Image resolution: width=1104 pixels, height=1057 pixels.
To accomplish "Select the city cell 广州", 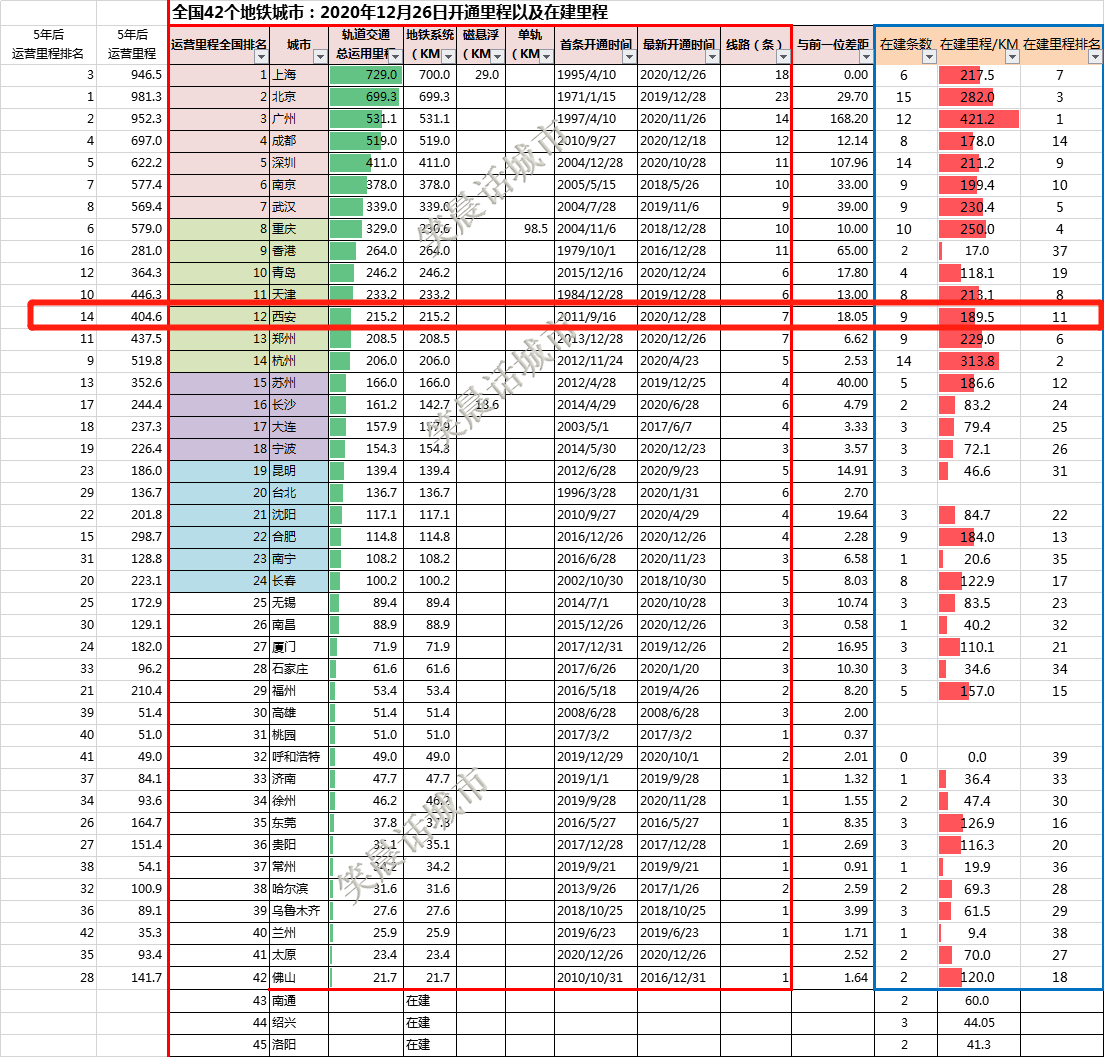I will pyautogui.click(x=299, y=119).
